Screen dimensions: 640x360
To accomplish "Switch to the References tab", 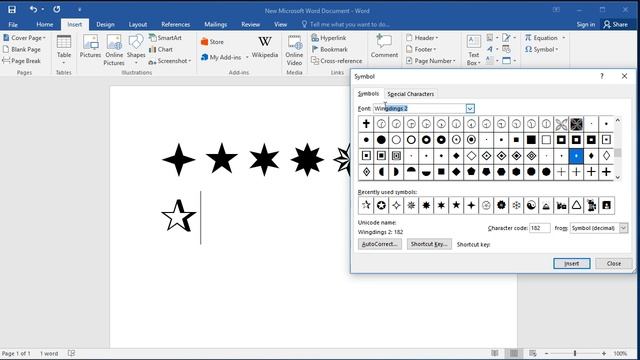I will pos(176,24).
